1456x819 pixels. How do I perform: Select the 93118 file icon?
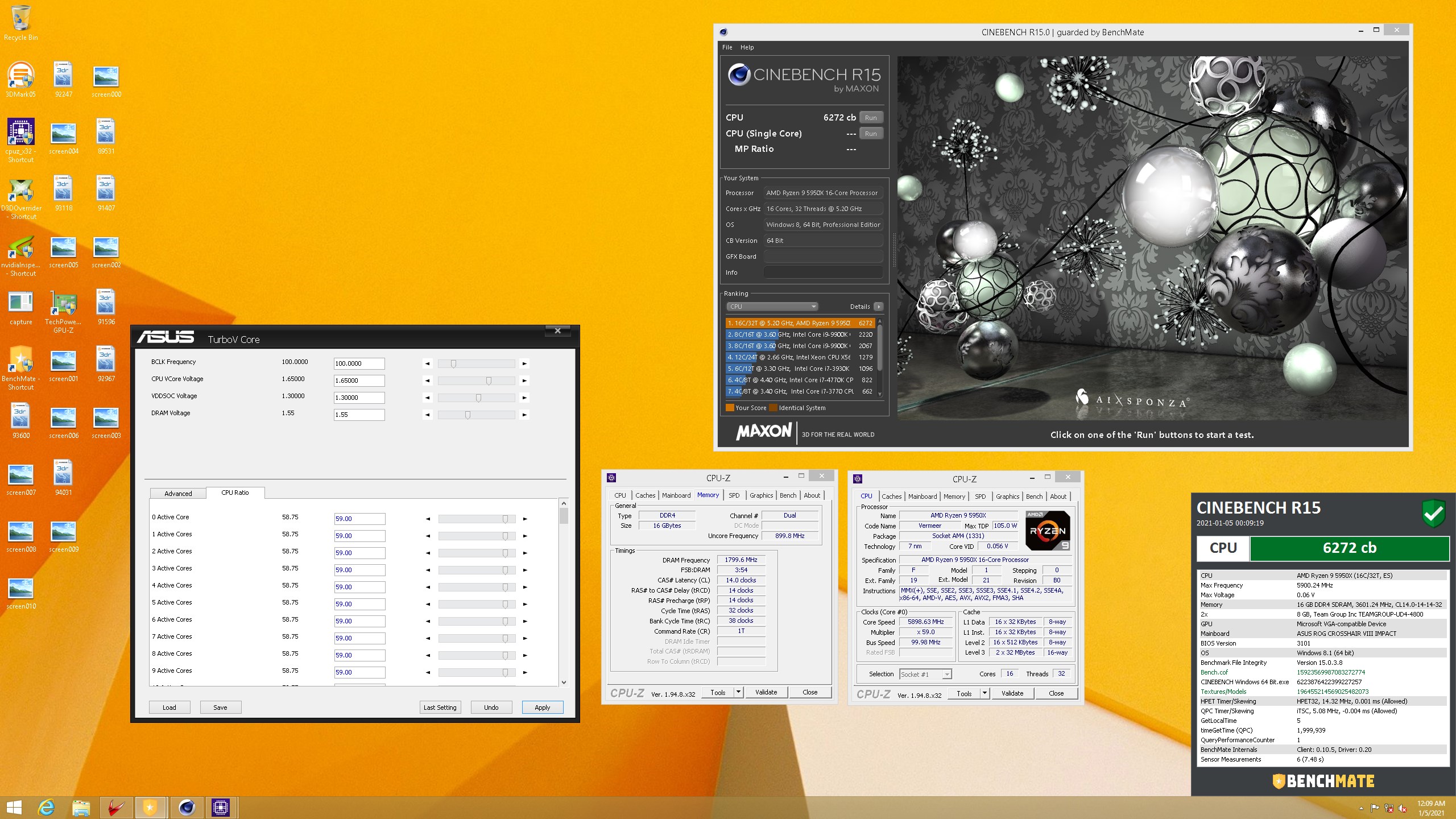tap(64, 193)
